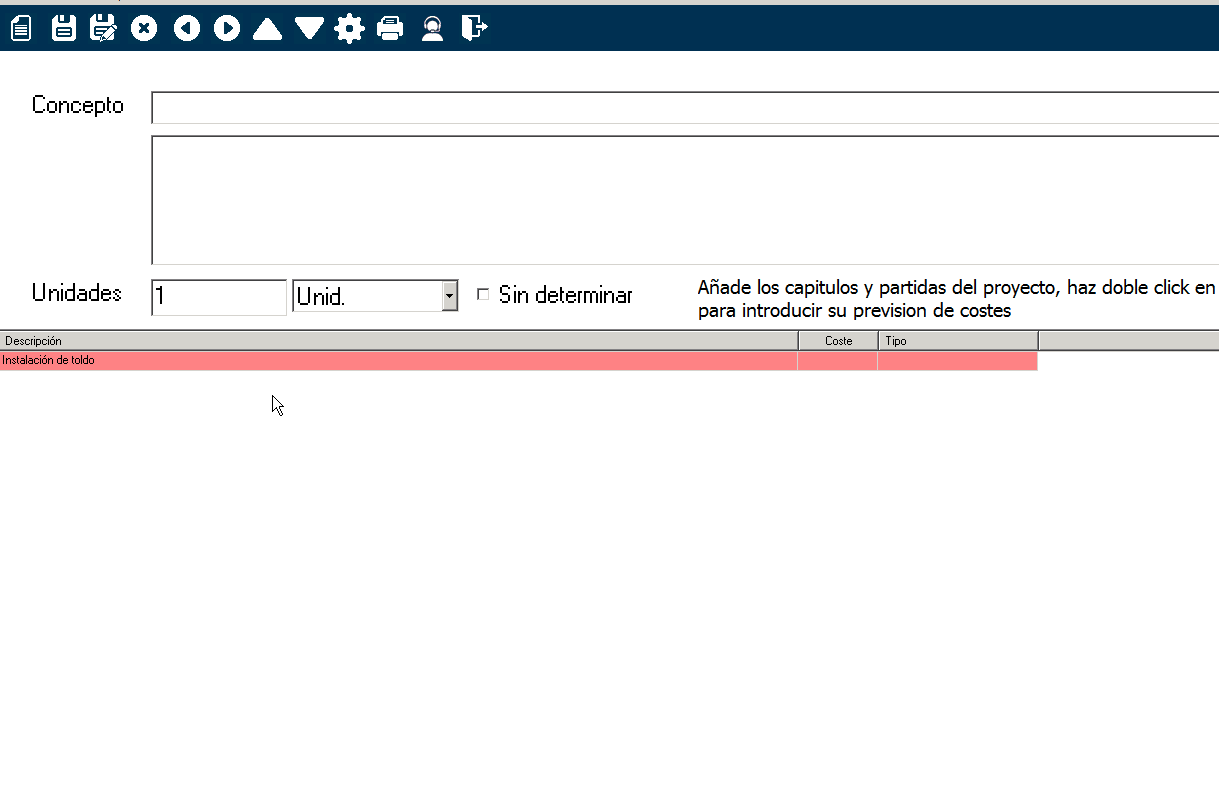Click the Descripción column header
Viewport: 1219px width, 796px height.
(398, 341)
